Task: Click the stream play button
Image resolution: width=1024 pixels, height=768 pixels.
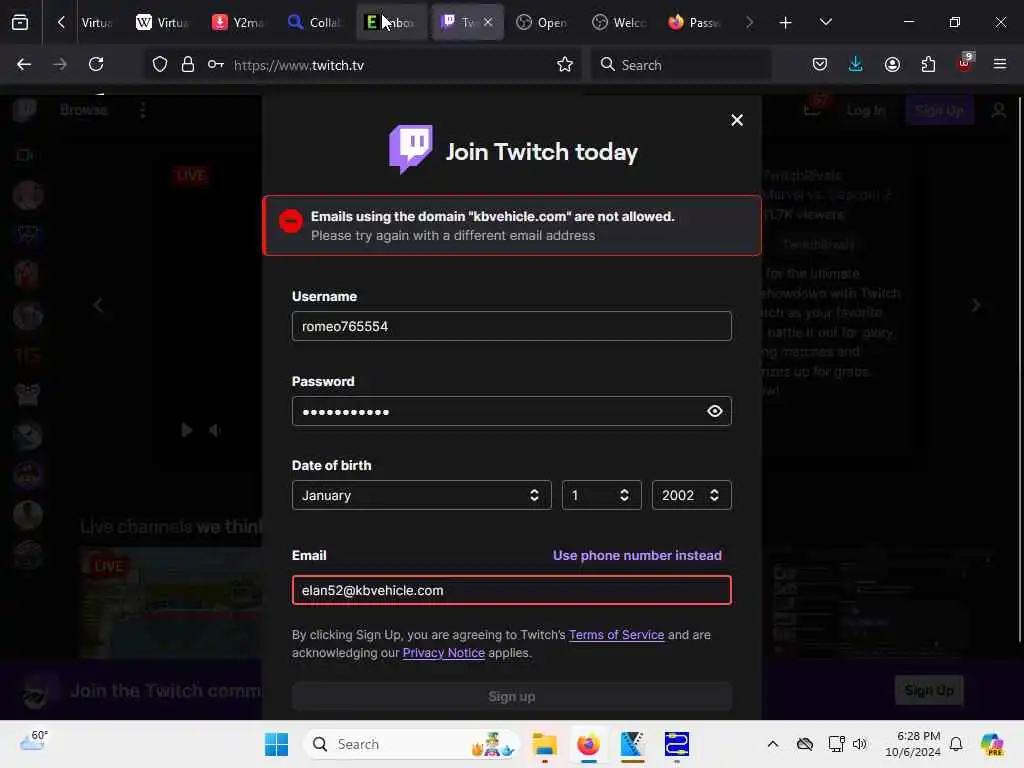Action: pyautogui.click(x=186, y=430)
